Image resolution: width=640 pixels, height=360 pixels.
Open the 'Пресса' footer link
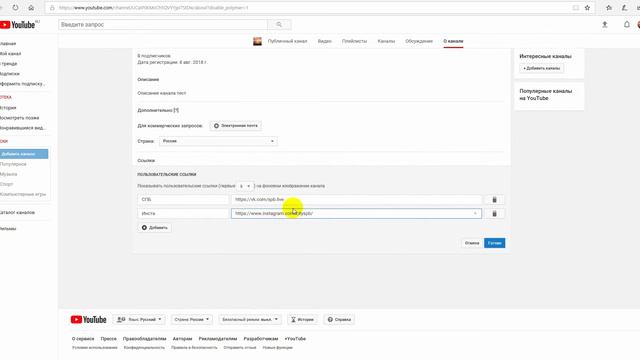(109, 339)
